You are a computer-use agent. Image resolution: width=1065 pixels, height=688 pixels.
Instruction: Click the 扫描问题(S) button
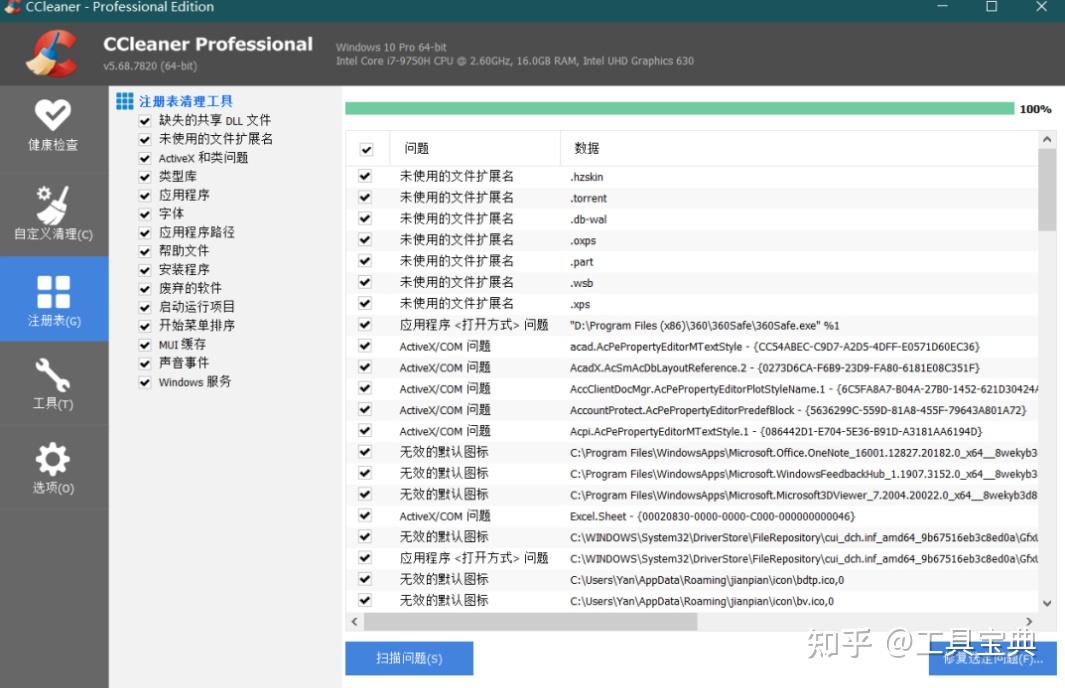click(x=409, y=658)
